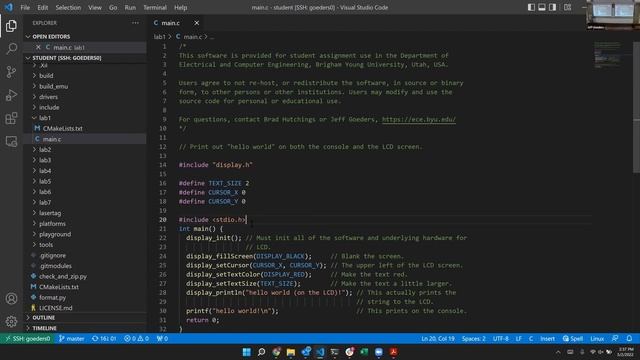This screenshot has height=360, width=640.
Task: Open File Explorer from taskbar
Action: pos(291,352)
